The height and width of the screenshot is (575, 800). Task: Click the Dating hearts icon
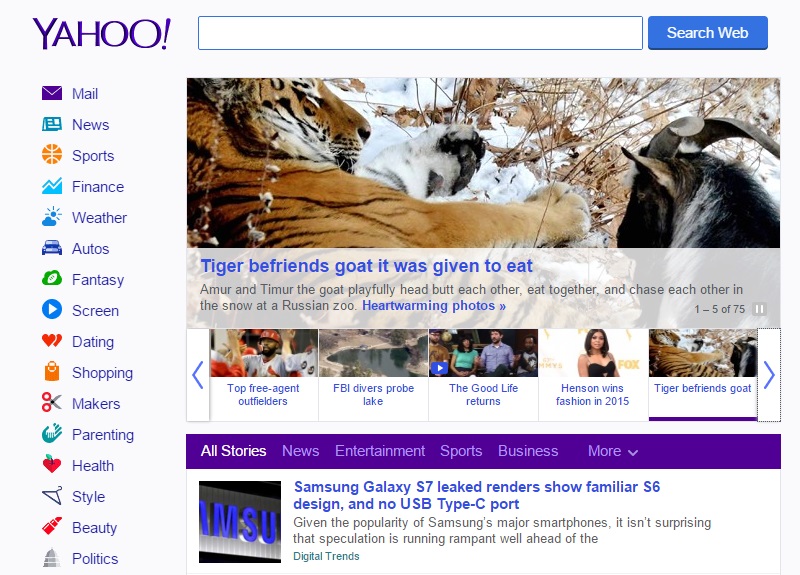pyautogui.click(x=52, y=340)
